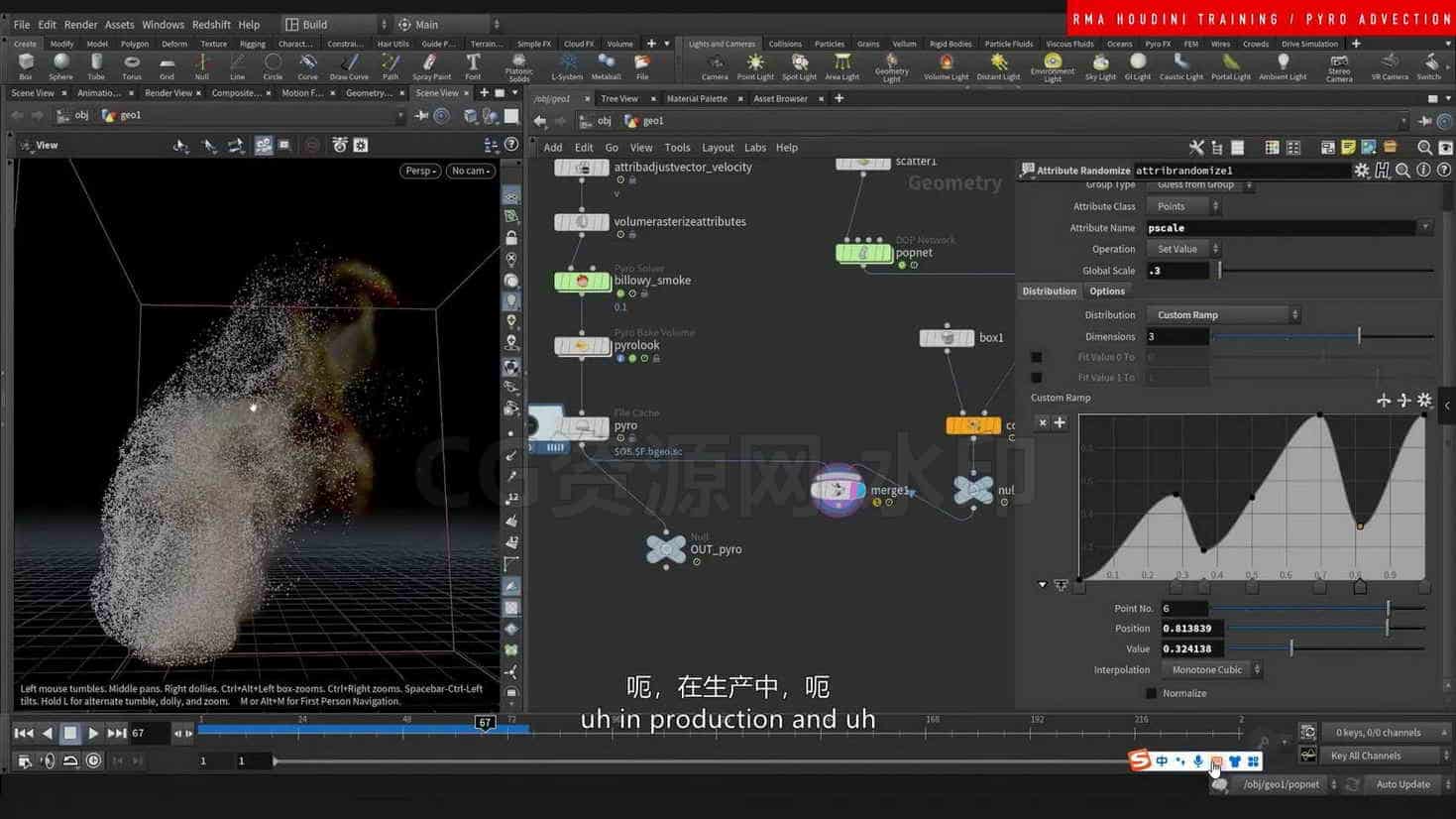This screenshot has width=1456, height=819.
Task: Switch to the Options tab
Action: point(1107,292)
